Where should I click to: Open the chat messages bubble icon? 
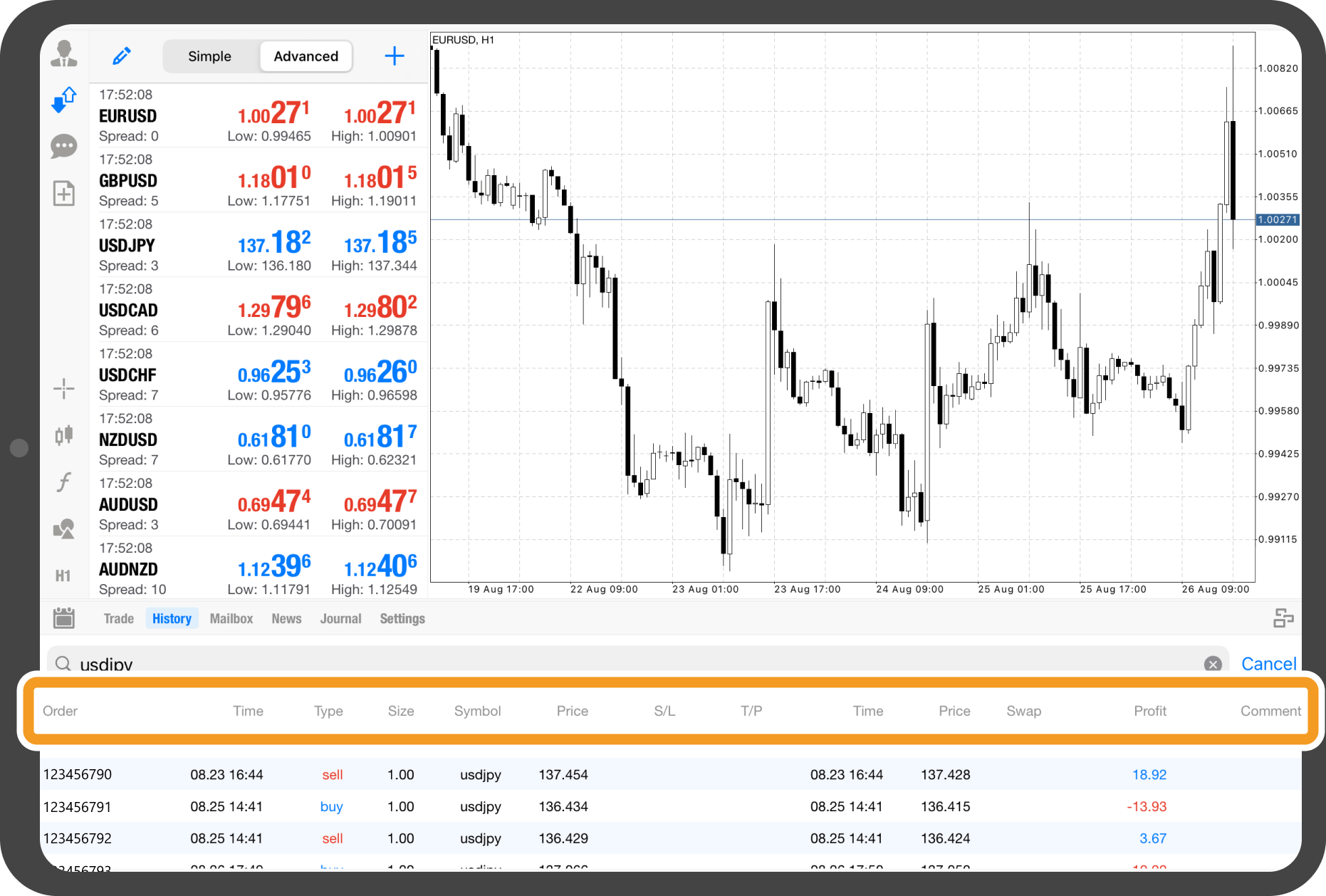click(x=64, y=147)
